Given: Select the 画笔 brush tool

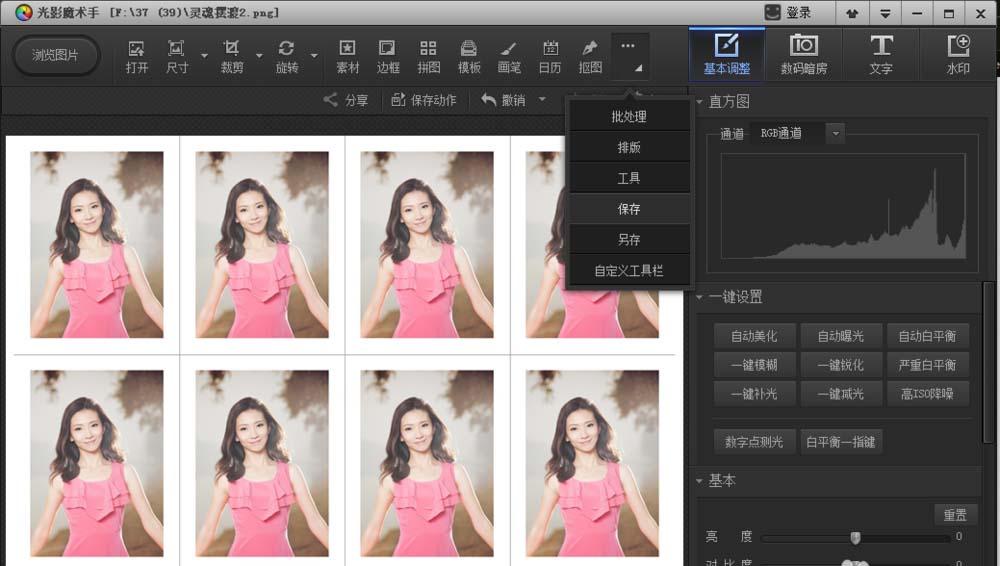Looking at the screenshot, I should (x=509, y=56).
